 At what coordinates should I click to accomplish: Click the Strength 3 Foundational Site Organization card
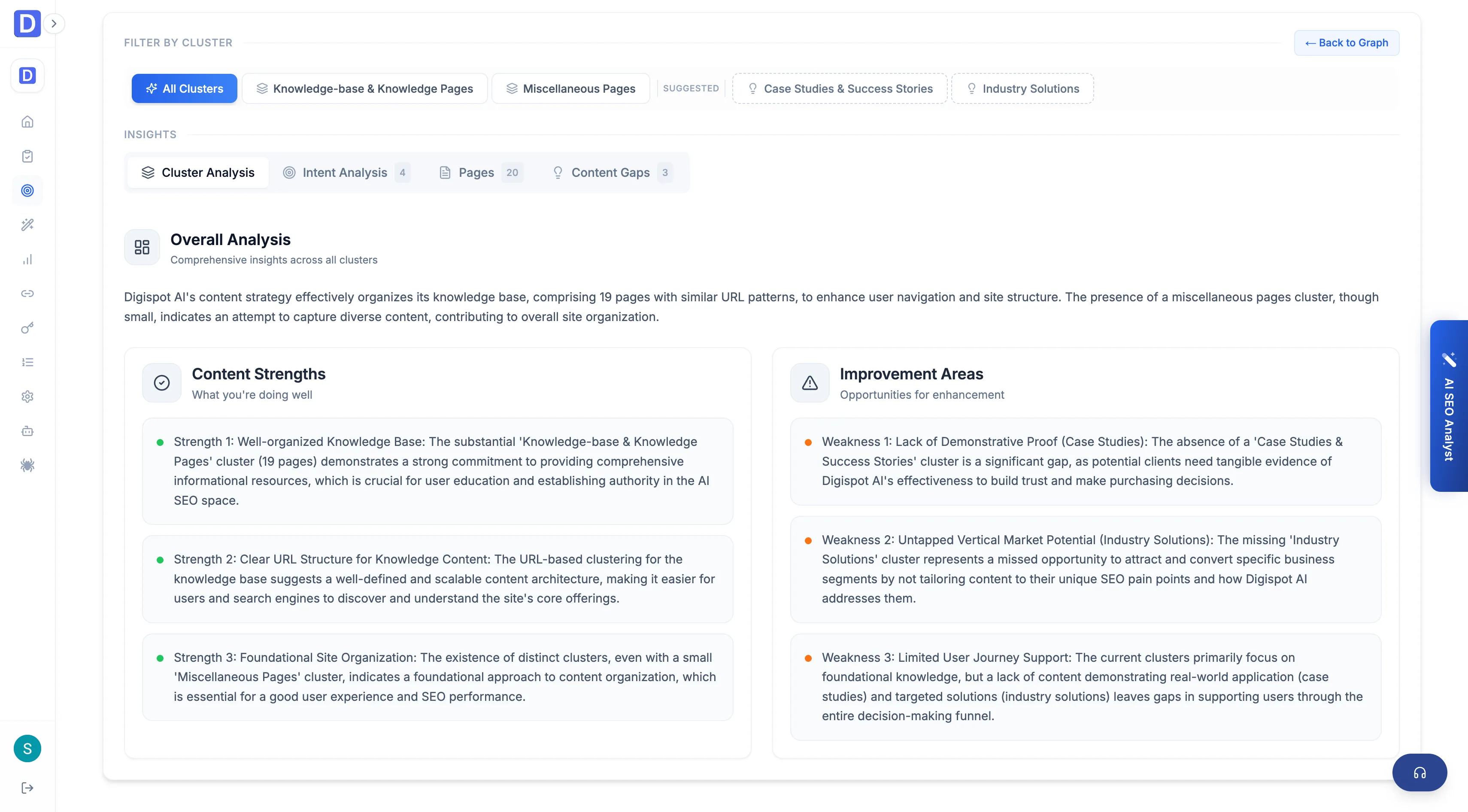pyautogui.click(x=438, y=677)
